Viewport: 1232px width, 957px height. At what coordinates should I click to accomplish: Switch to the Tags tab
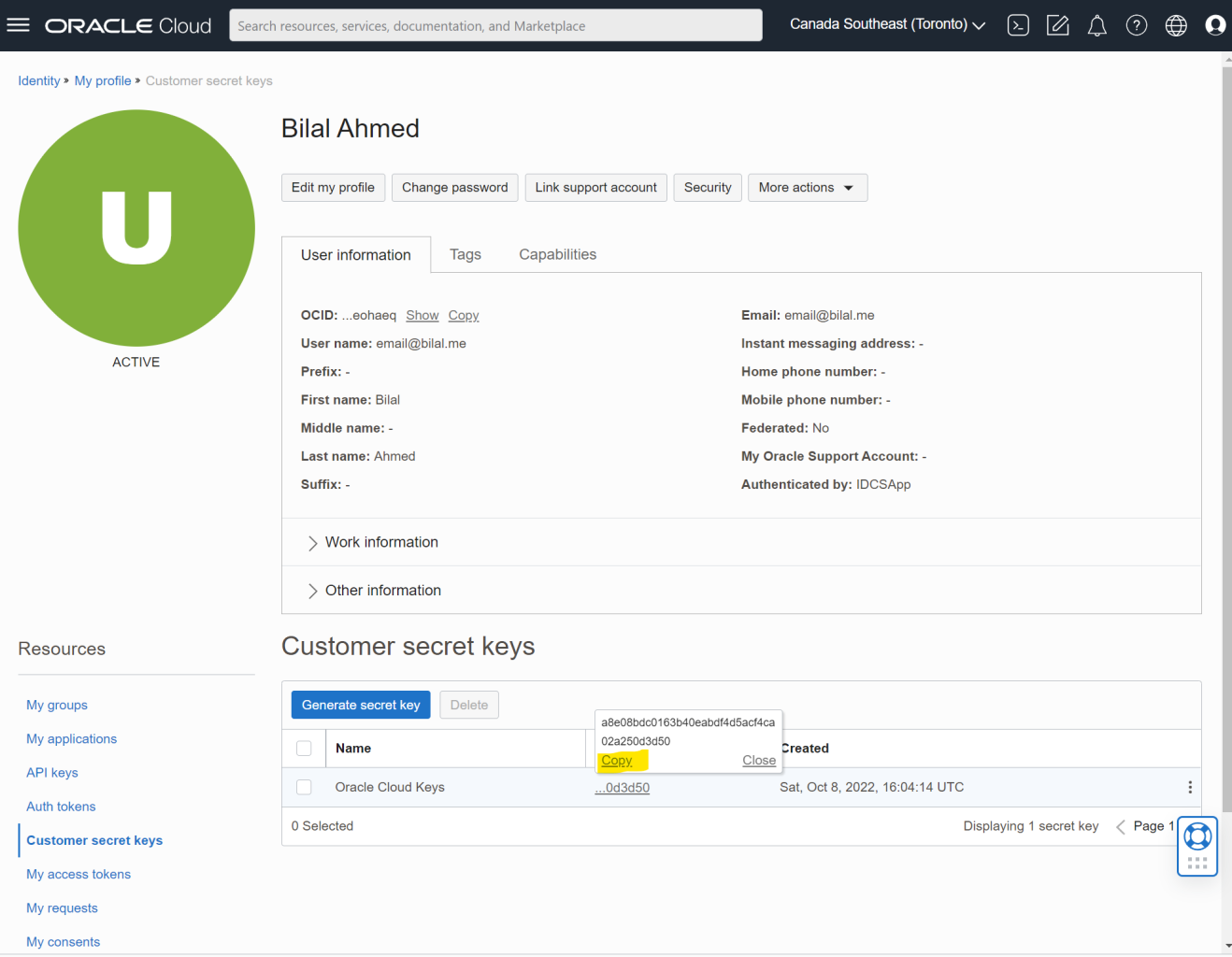(x=466, y=254)
